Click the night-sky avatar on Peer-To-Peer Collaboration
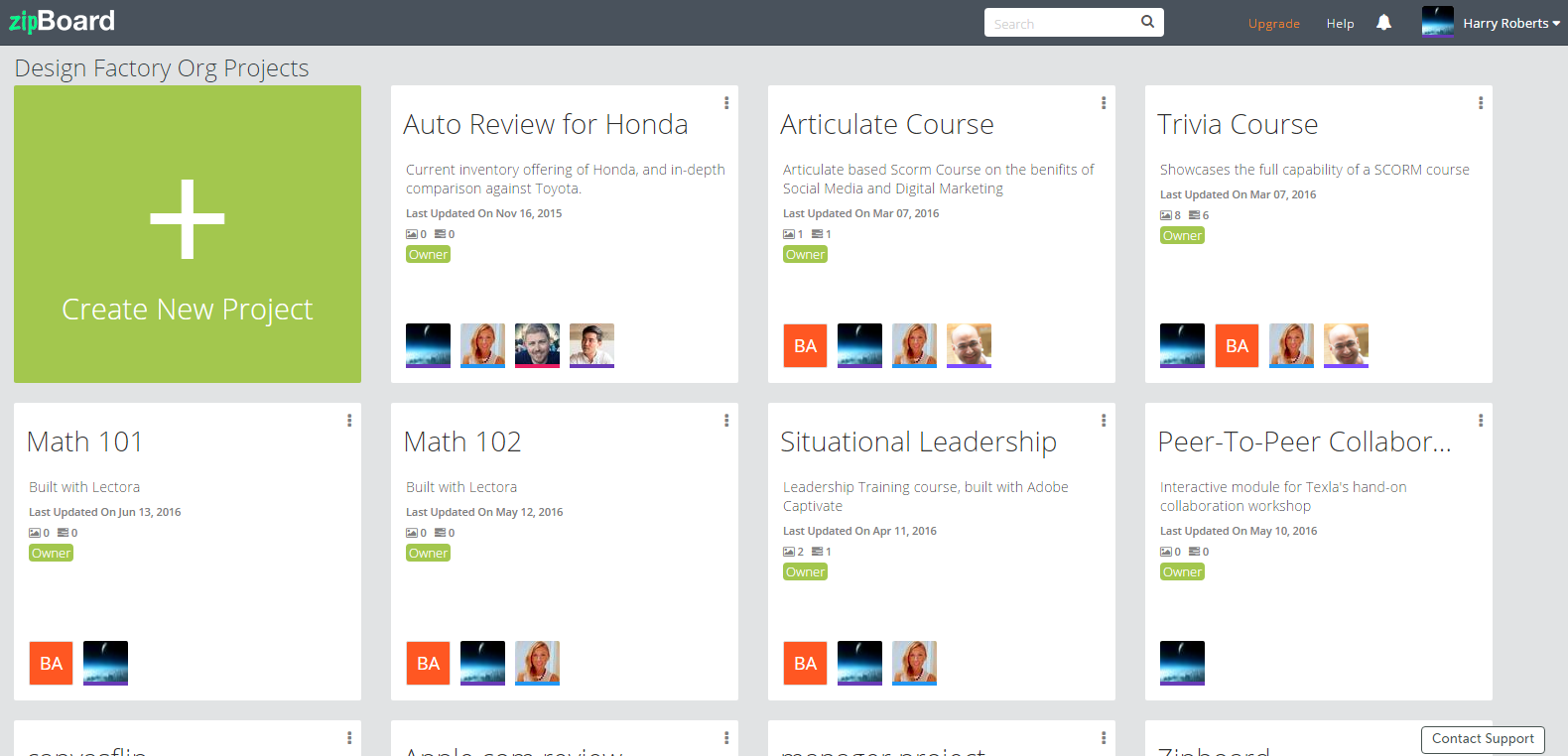Image resolution: width=1568 pixels, height=756 pixels. click(x=1182, y=663)
